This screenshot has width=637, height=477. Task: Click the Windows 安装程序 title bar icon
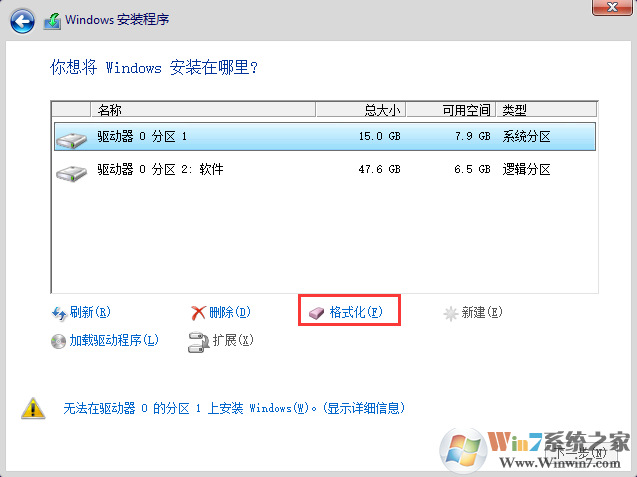pos(52,19)
